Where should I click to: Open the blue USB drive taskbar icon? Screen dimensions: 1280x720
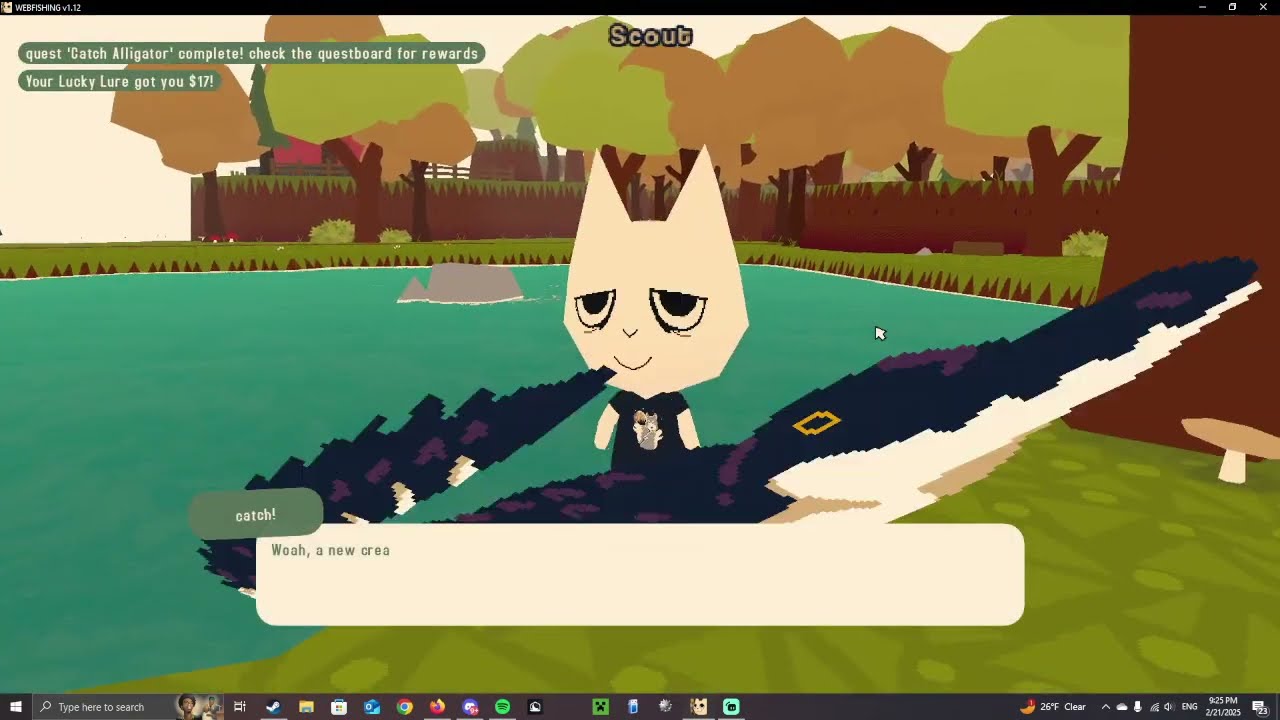coord(633,707)
